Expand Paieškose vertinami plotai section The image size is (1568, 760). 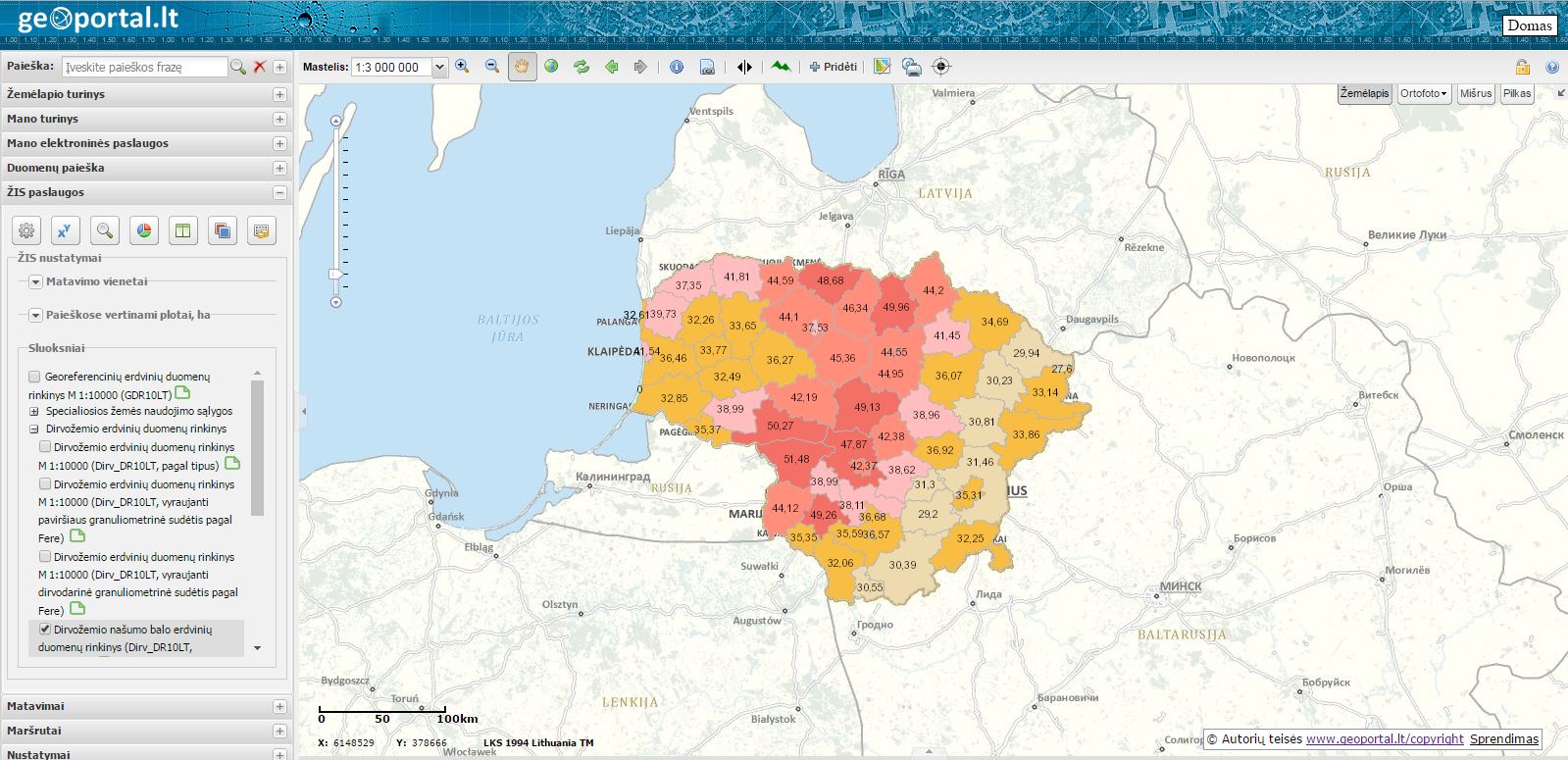tap(35, 316)
